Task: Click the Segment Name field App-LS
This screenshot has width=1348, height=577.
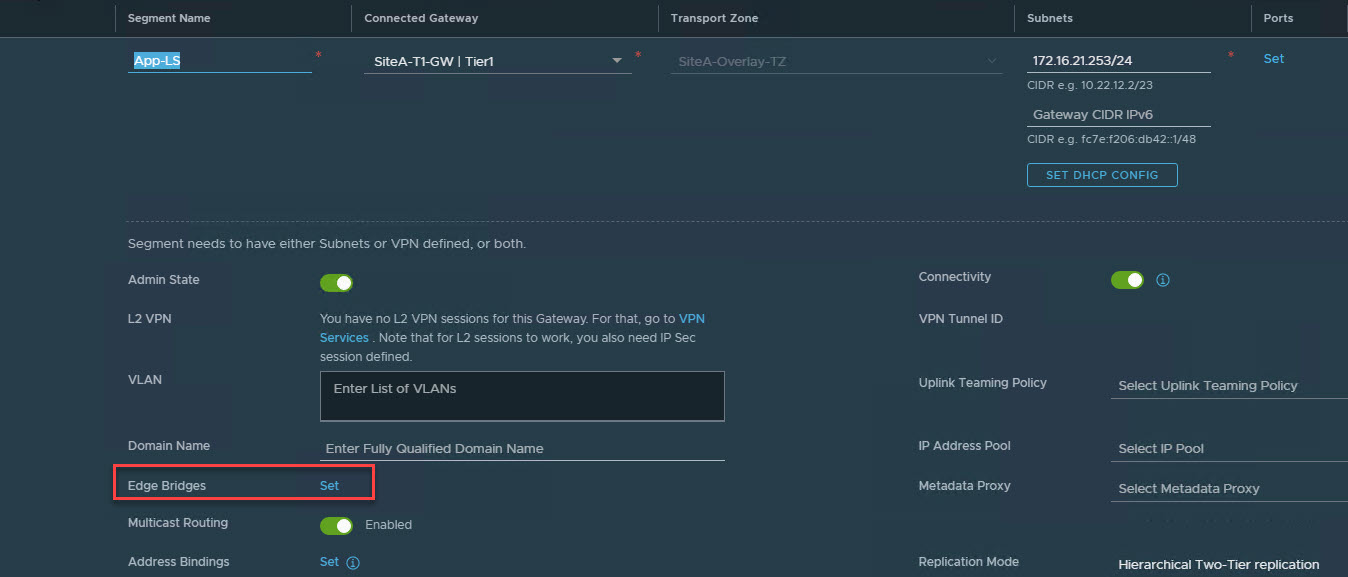Action: (x=219, y=61)
